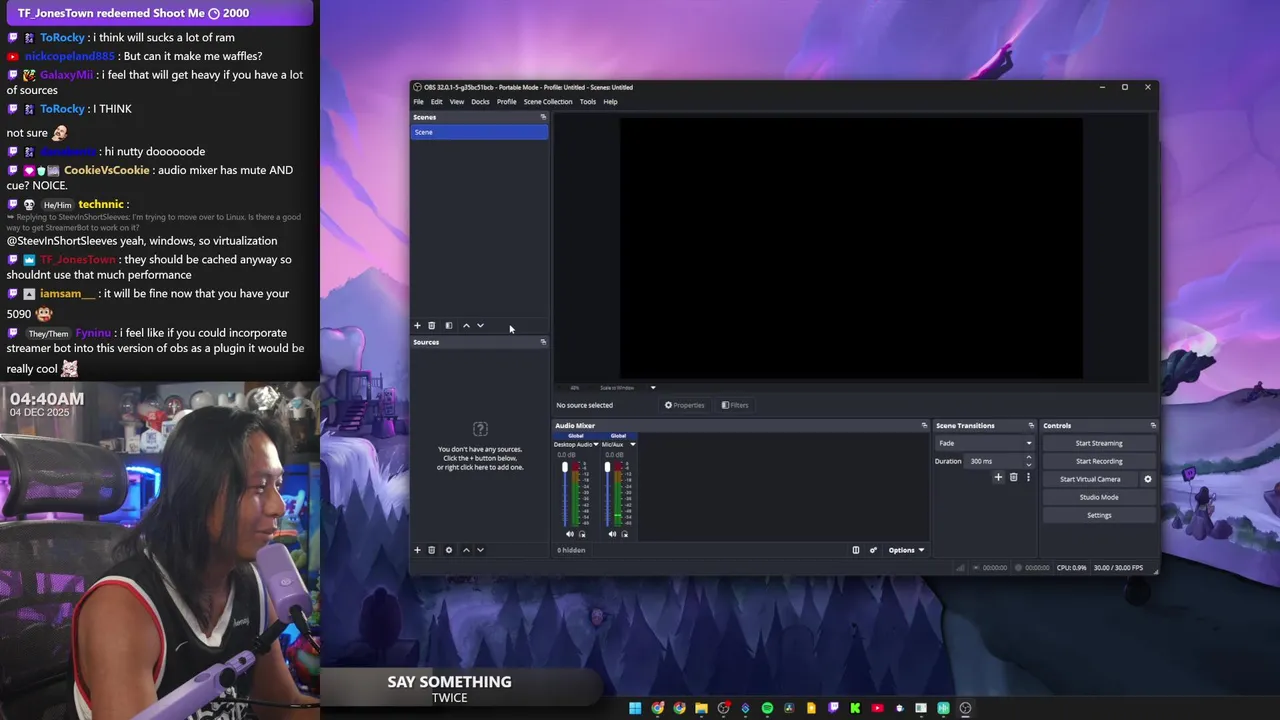Viewport: 1280px width, 720px height.
Task: Open the Audio Mixer Options dropdown
Action: coord(906,550)
